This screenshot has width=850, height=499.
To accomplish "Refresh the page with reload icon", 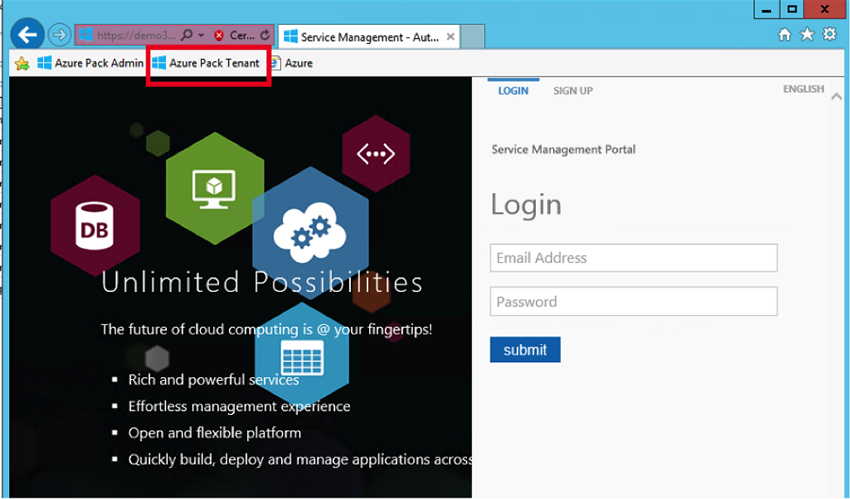I will click(x=265, y=35).
